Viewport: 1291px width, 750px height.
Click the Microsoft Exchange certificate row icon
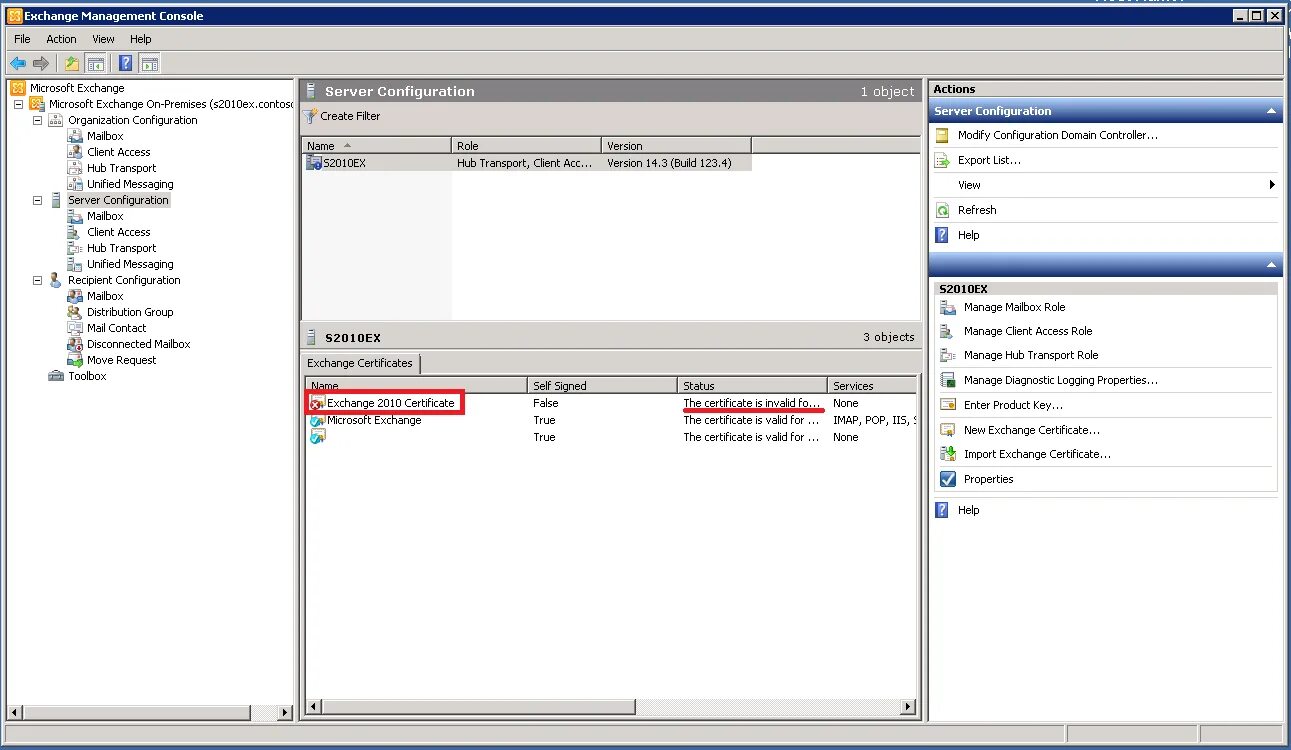pos(317,420)
